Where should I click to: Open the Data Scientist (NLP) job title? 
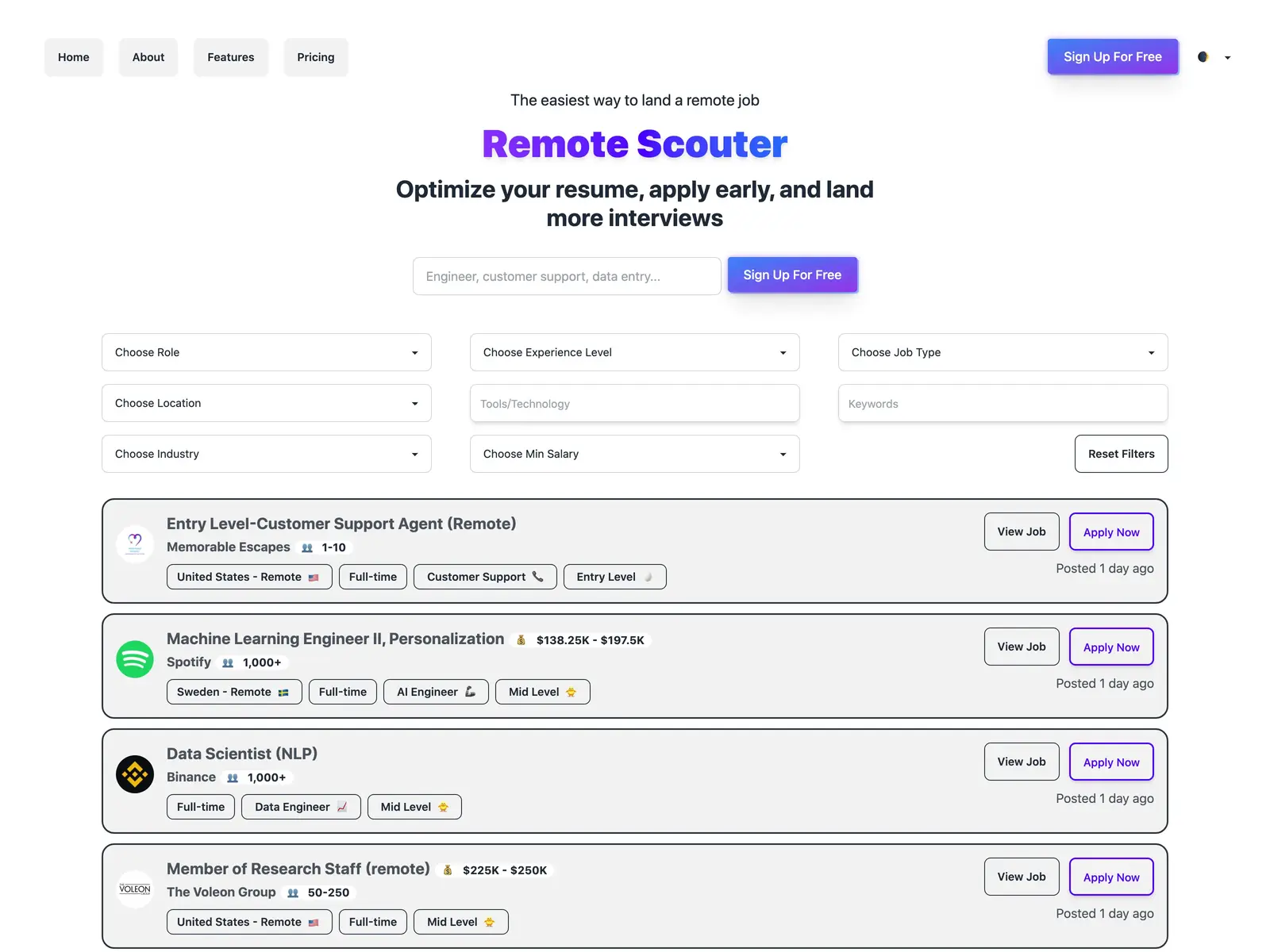click(x=242, y=754)
